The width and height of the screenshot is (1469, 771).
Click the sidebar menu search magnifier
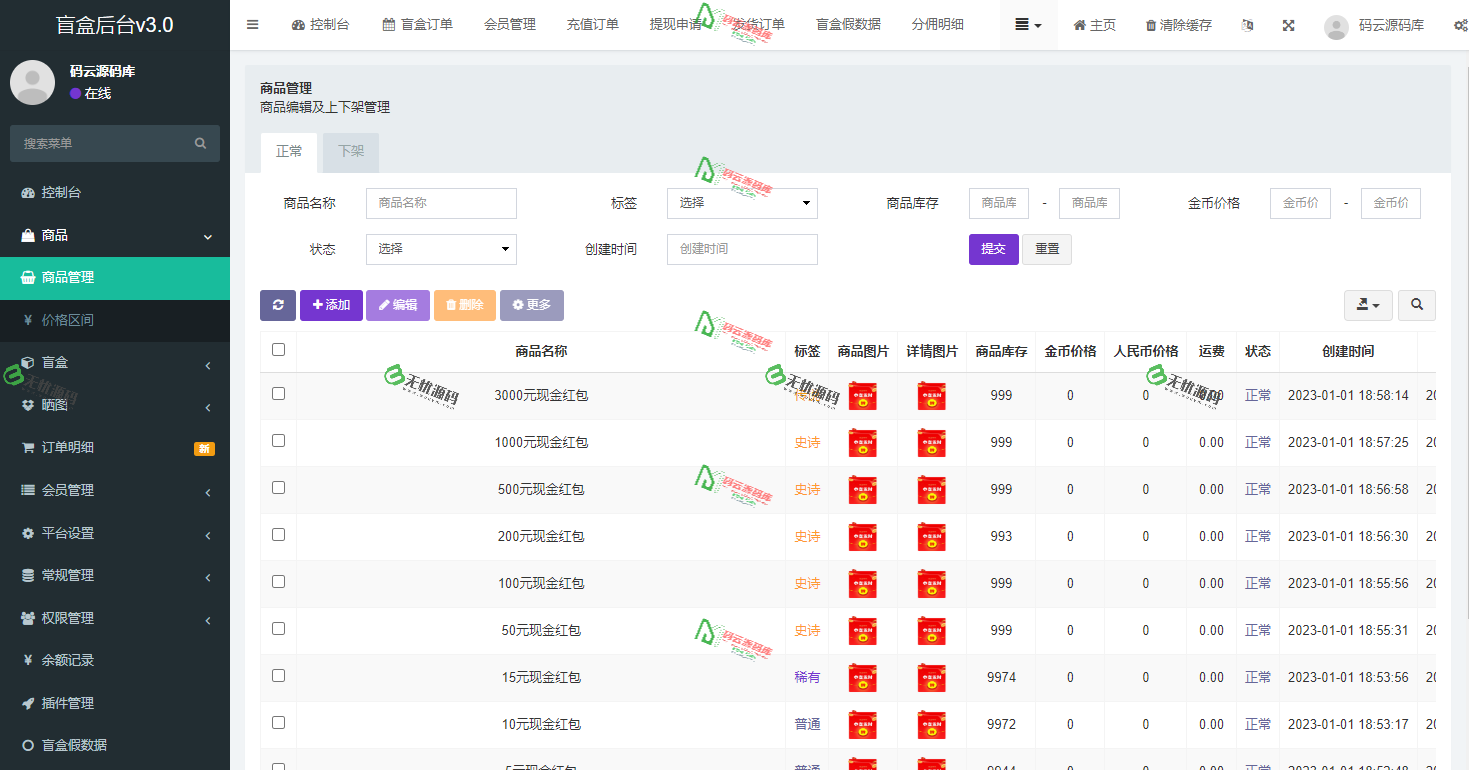point(200,143)
